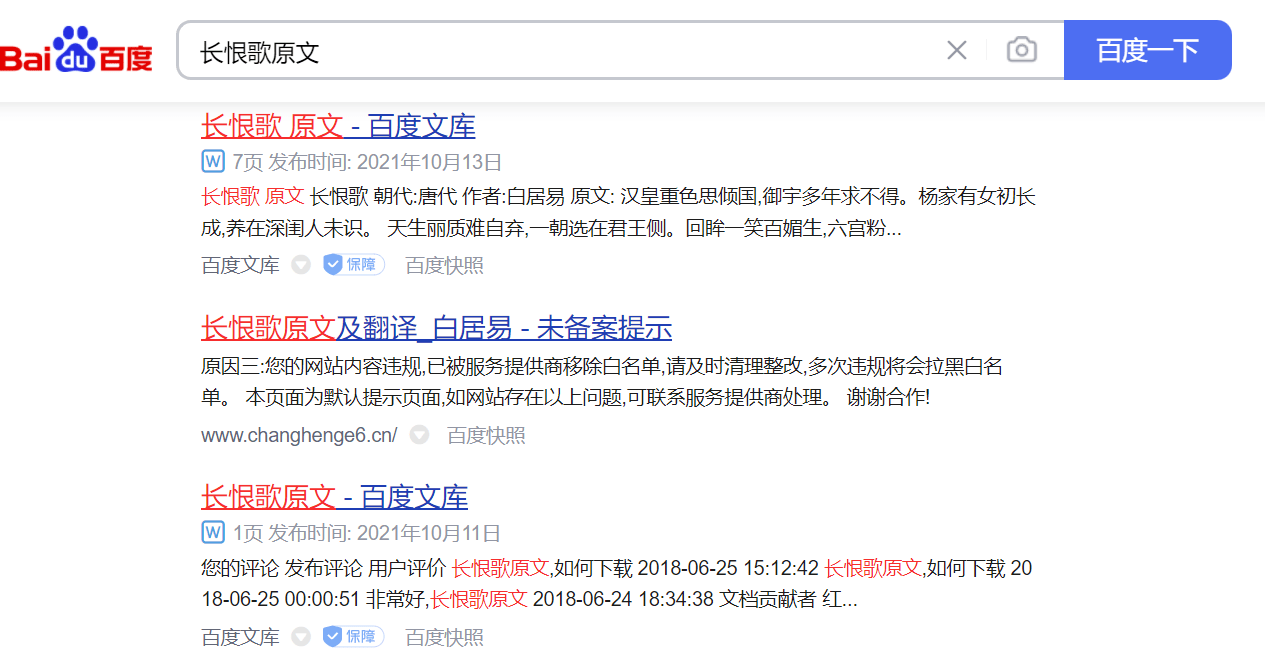
Task: Select text 1页 发布时间: 2021年10月11日
Action: 367,533
